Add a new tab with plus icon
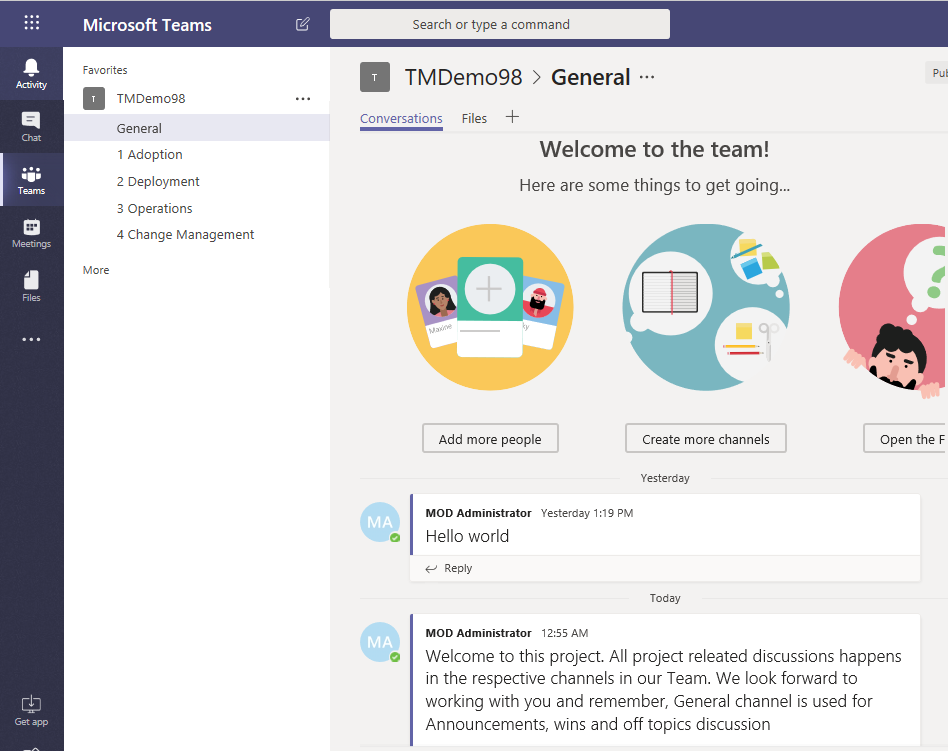Screen dimensions: 948x751 point(512,117)
